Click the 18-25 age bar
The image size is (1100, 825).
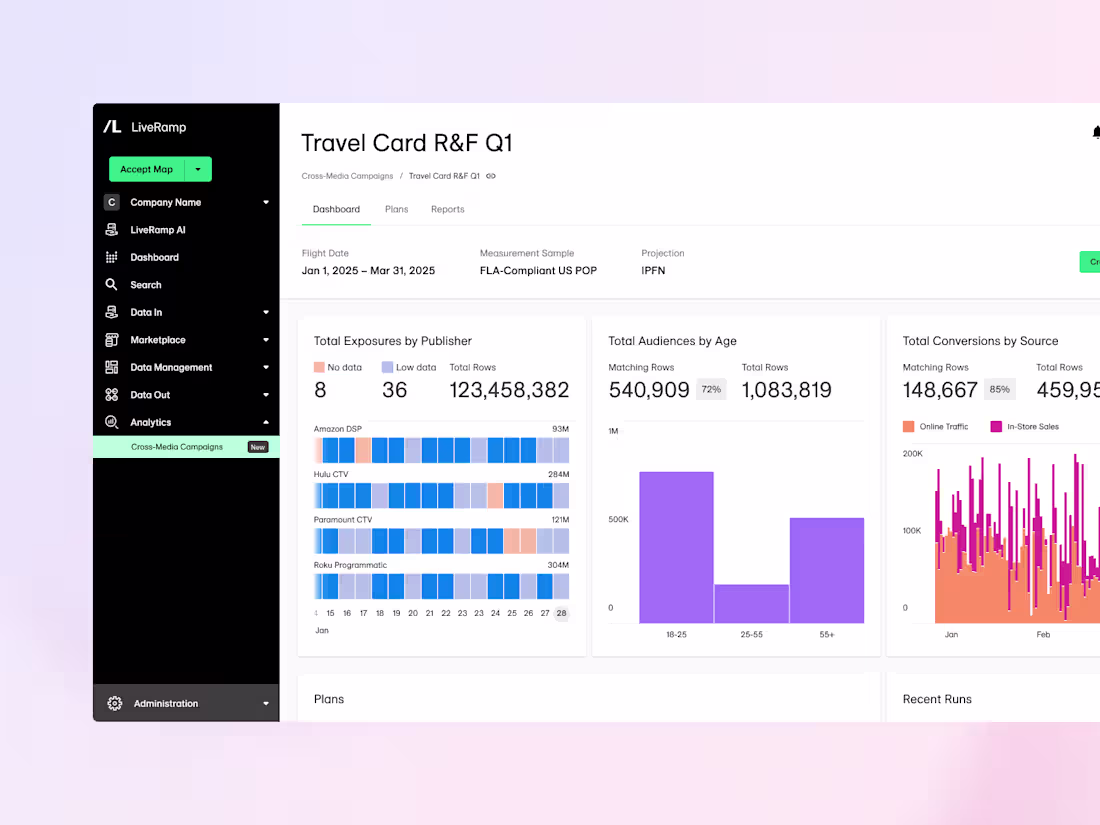pos(676,547)
